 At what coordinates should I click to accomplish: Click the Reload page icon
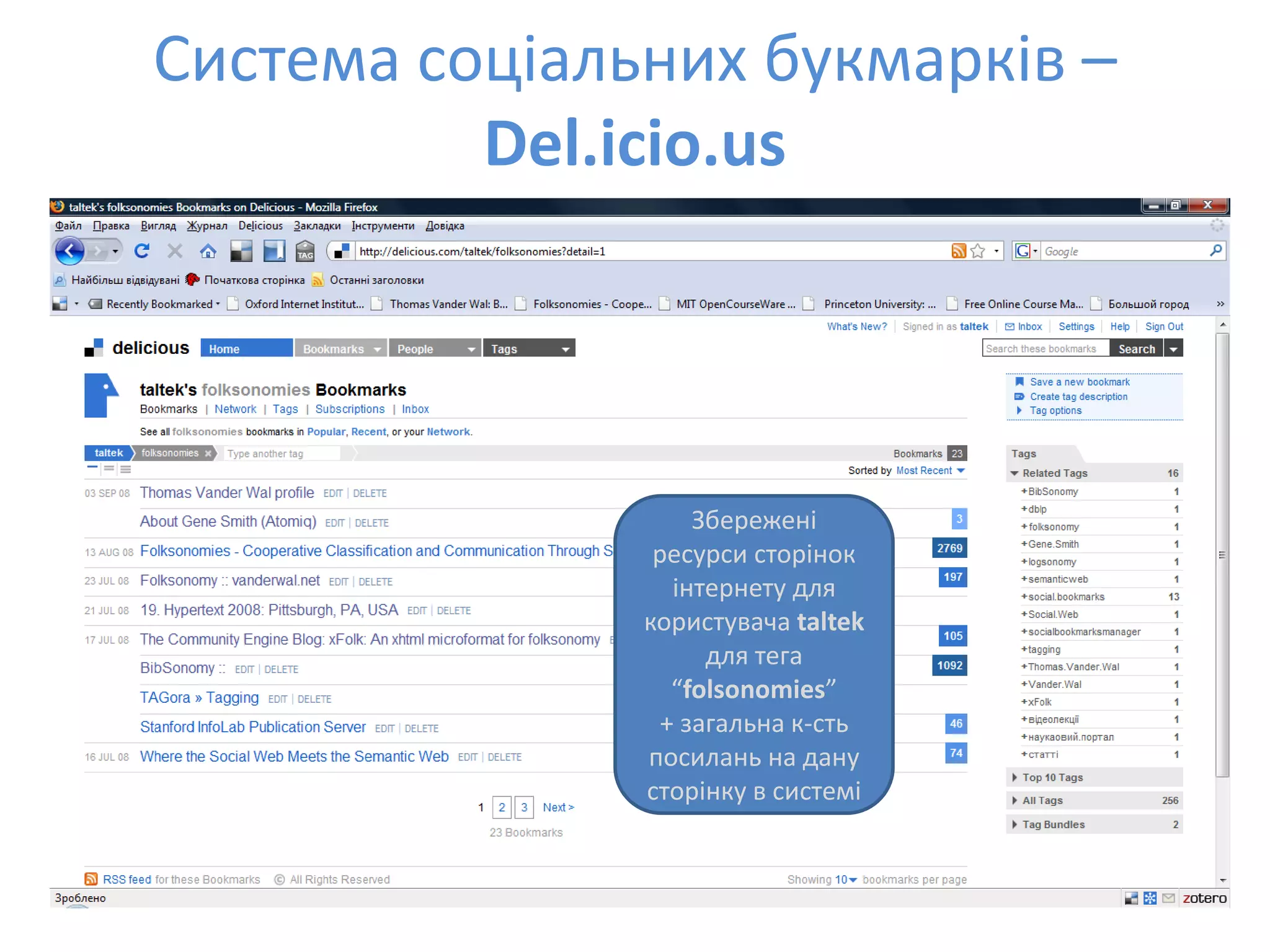(142, 251)
